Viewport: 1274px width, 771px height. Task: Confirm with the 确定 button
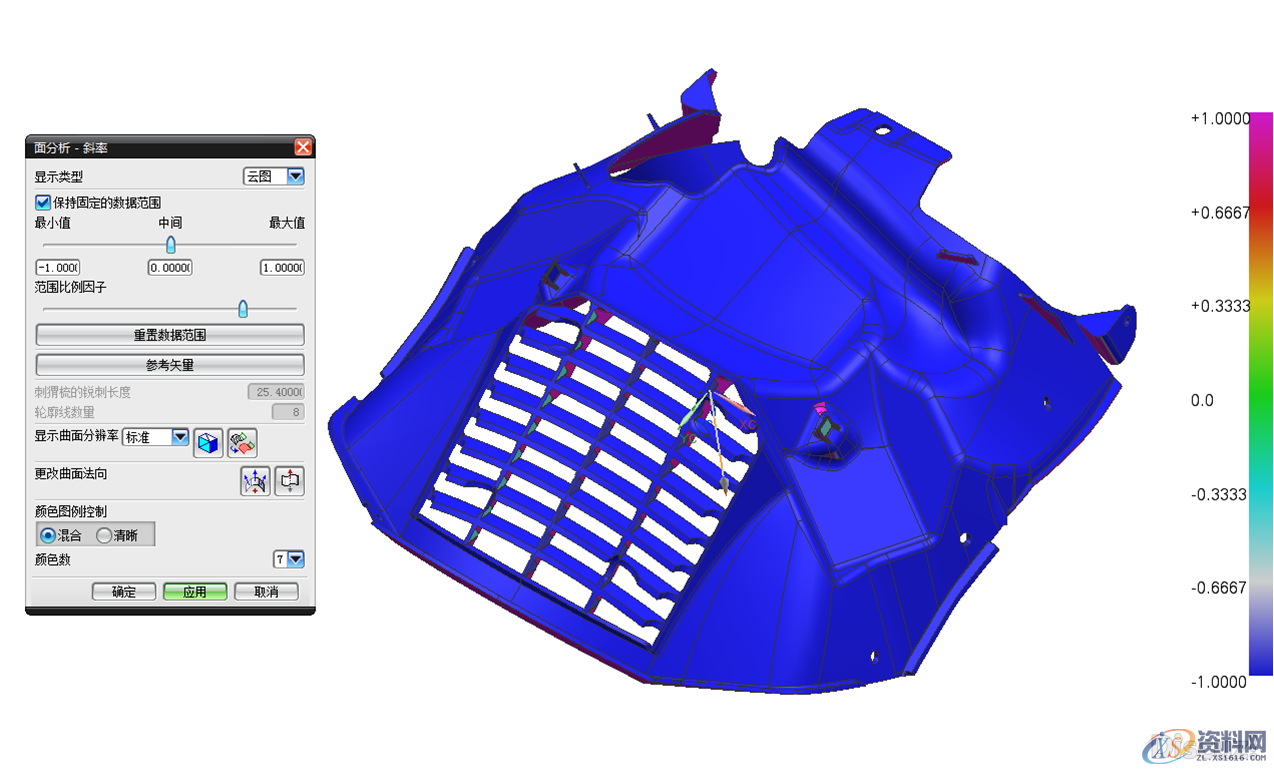tap(123, 592)
